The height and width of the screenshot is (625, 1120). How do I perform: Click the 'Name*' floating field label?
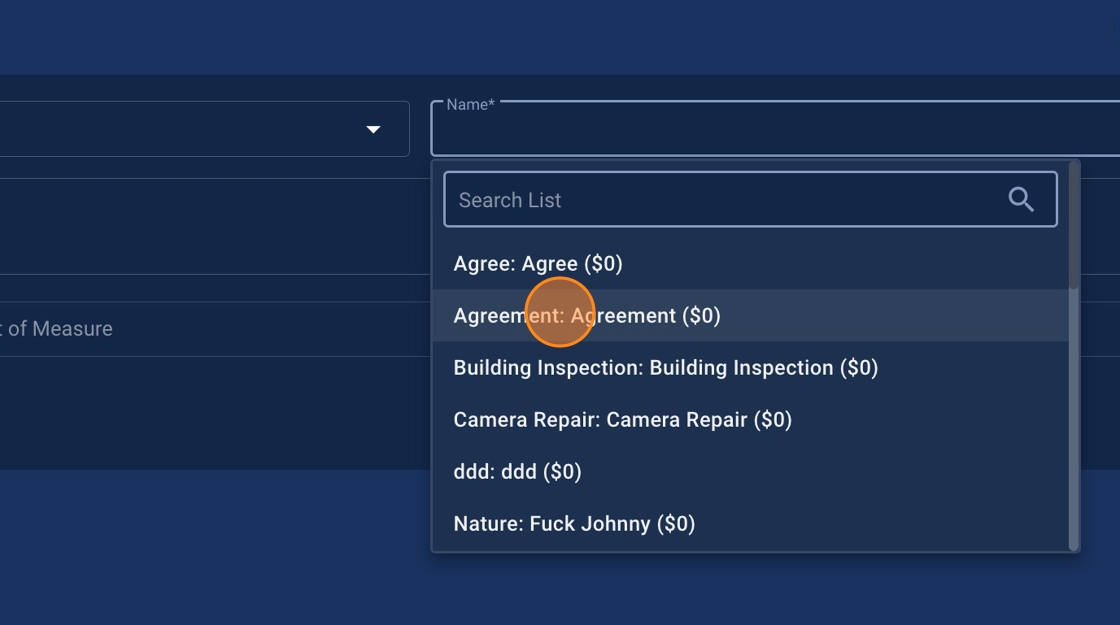coord(470,104)
